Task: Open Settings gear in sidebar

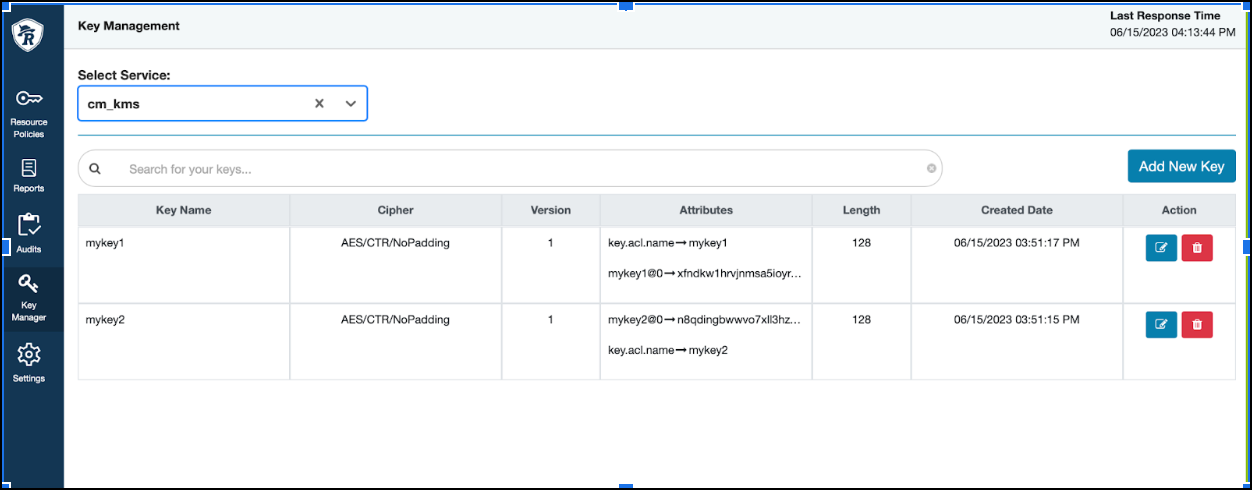Action: pos(29,362)
